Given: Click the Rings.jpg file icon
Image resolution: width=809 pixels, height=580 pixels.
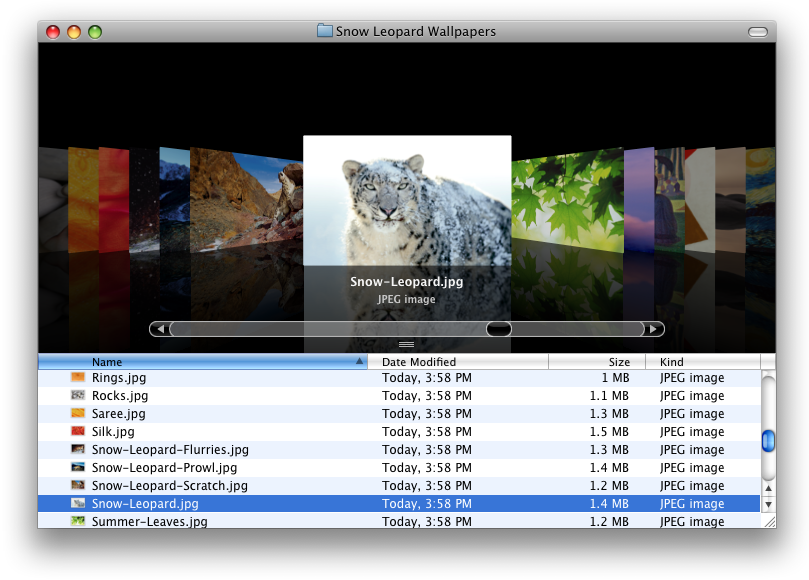Looking at the screenshot, I should click(78, 378).
